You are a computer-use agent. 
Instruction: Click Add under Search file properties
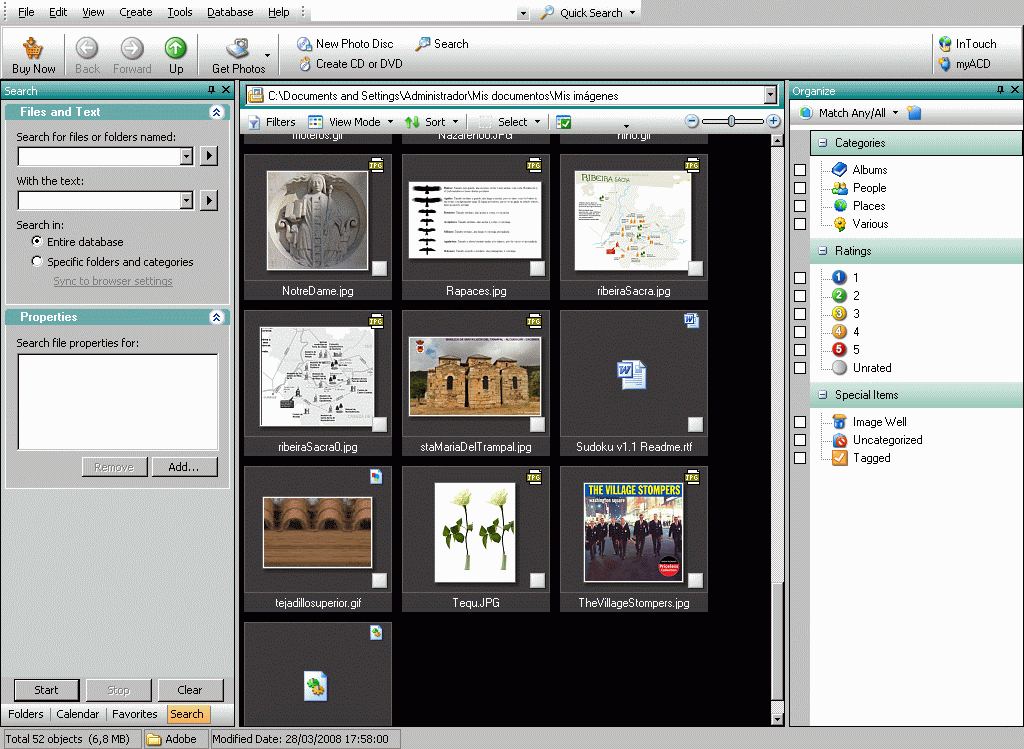(185, 466)
